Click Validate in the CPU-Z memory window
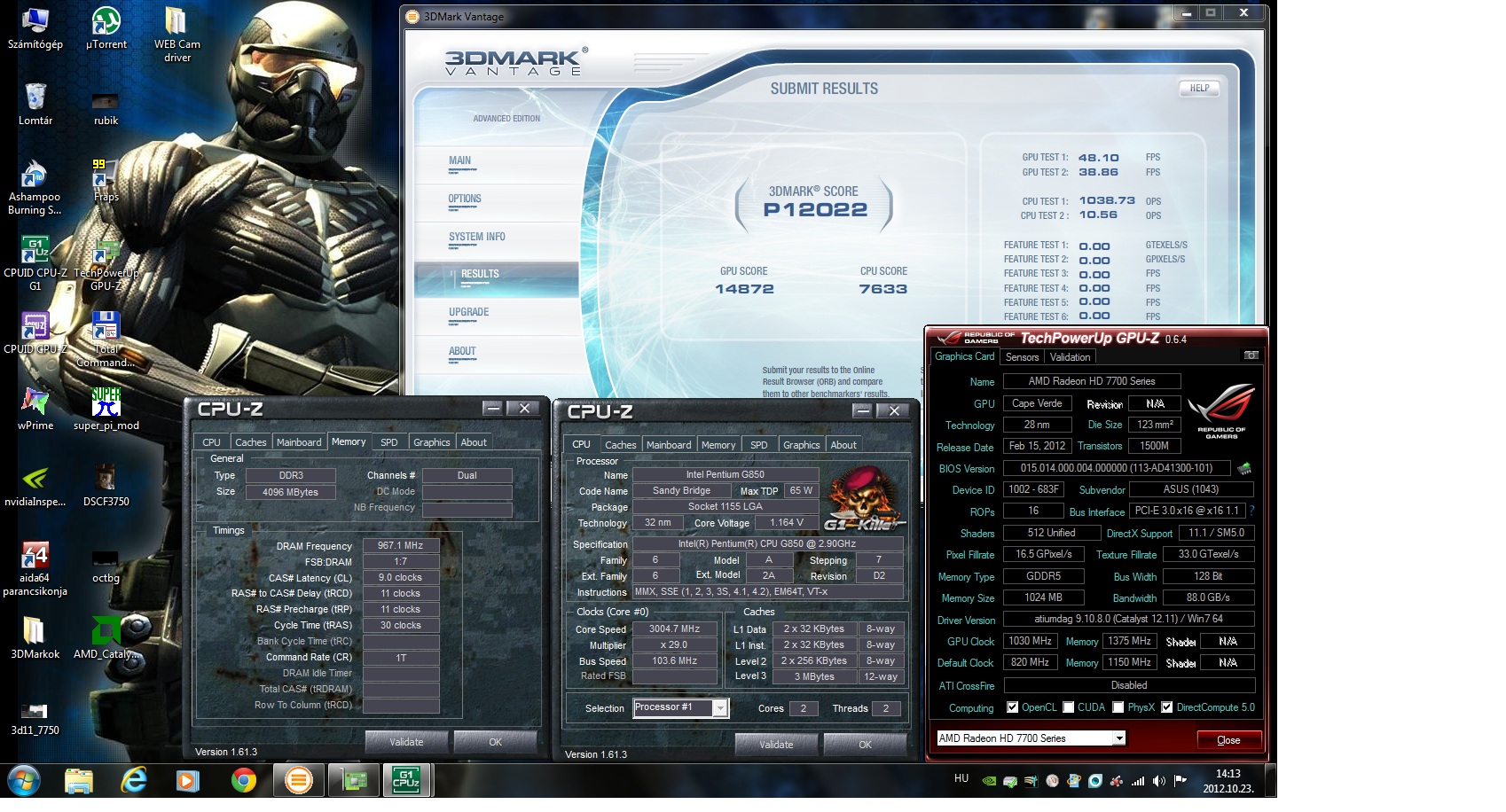 pos(406,742)
